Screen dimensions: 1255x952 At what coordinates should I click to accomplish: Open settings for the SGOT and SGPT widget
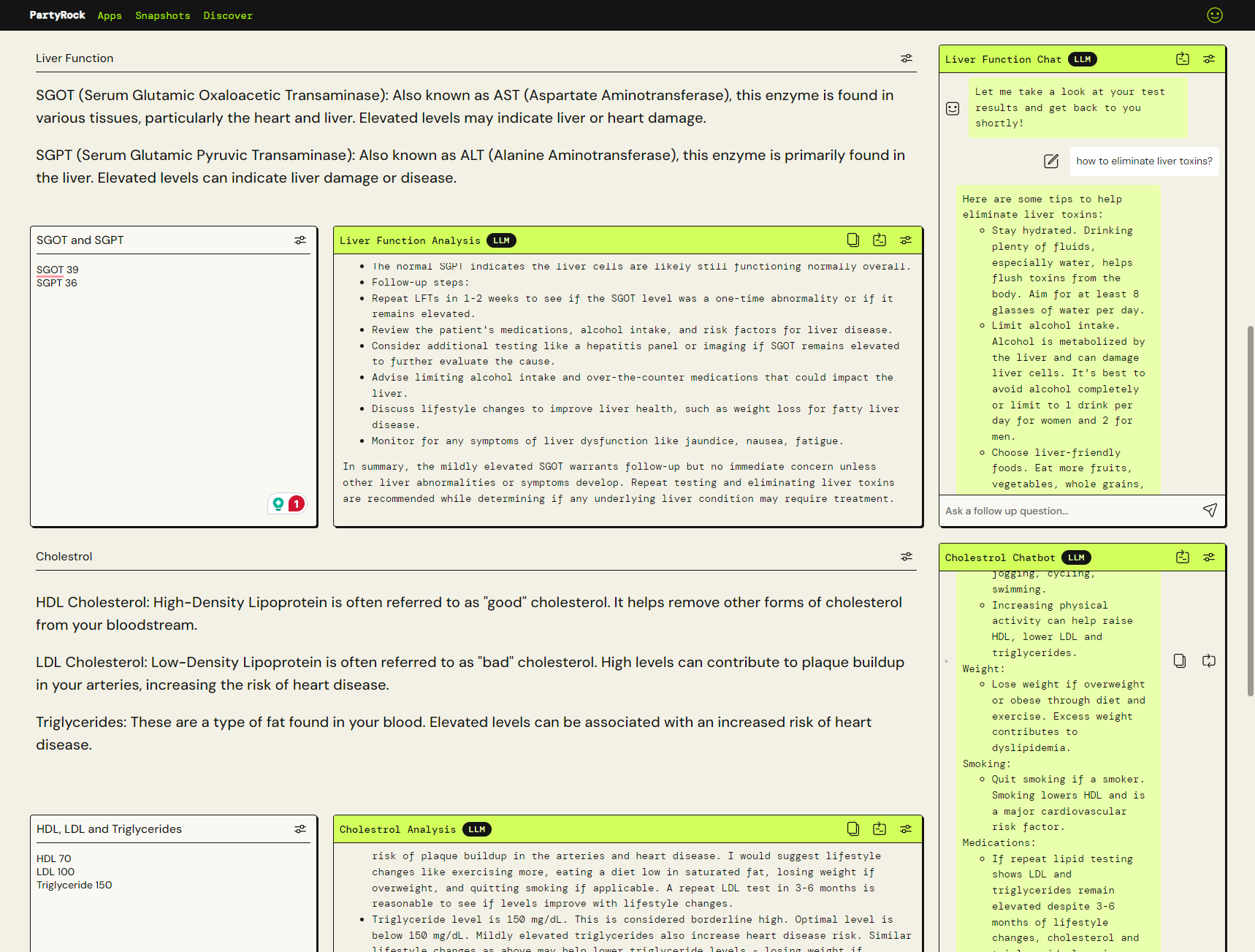click(x=300, y=240)
